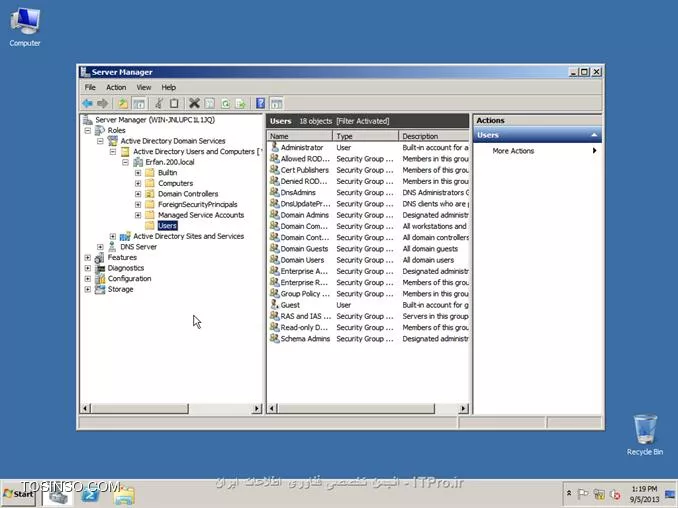Sort list by Name column header

coord(300,136)
